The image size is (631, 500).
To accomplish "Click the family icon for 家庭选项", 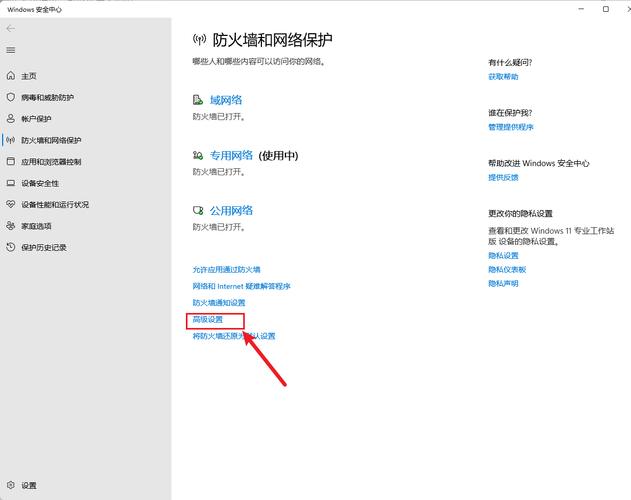I will 11,225.
